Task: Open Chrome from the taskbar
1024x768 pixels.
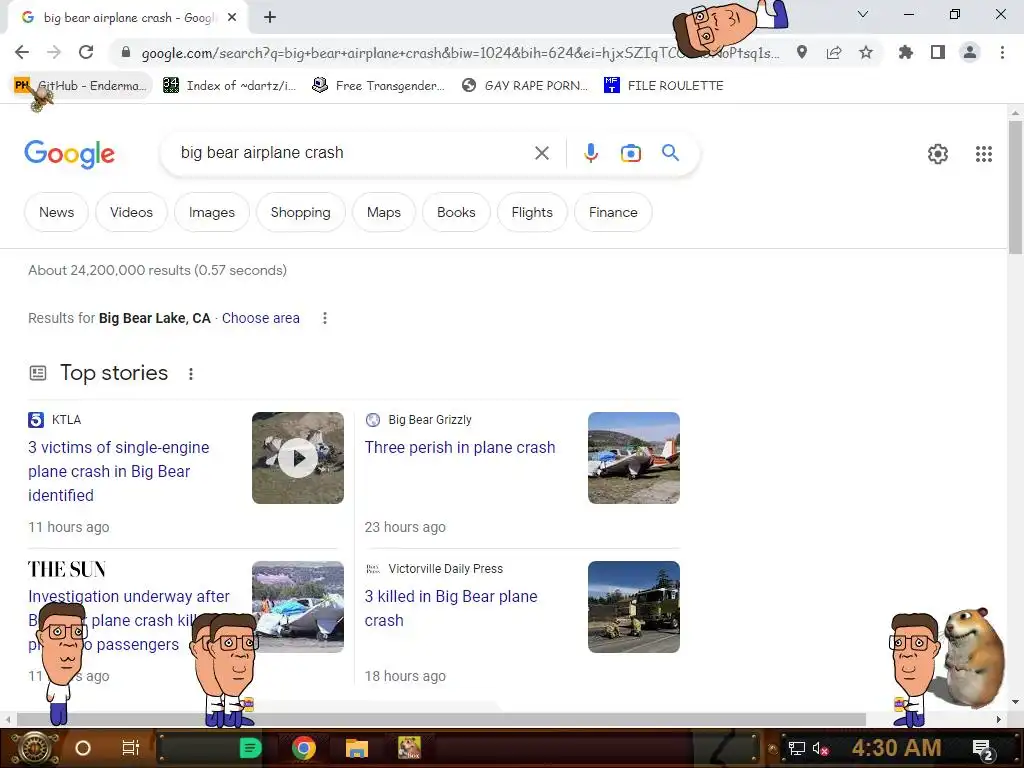Action: pyautogui.click(x=304, y=748)
